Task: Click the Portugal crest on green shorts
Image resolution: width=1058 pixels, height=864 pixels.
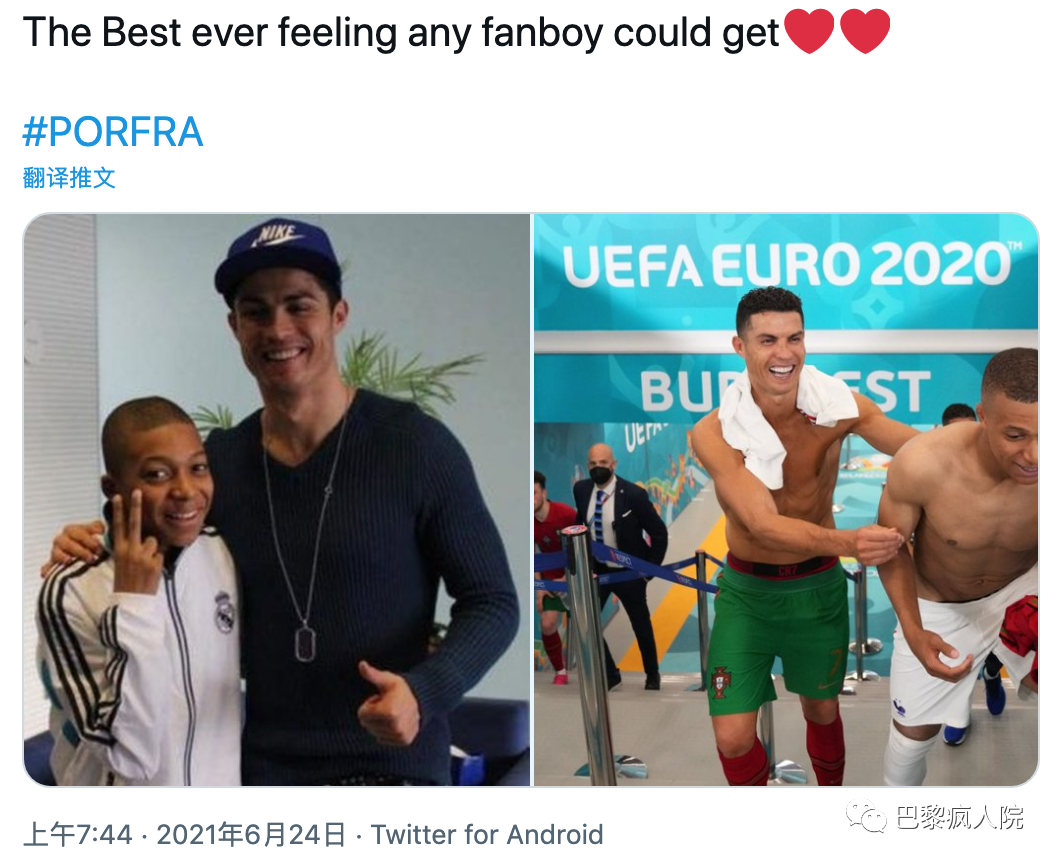Action: (720, 683)
